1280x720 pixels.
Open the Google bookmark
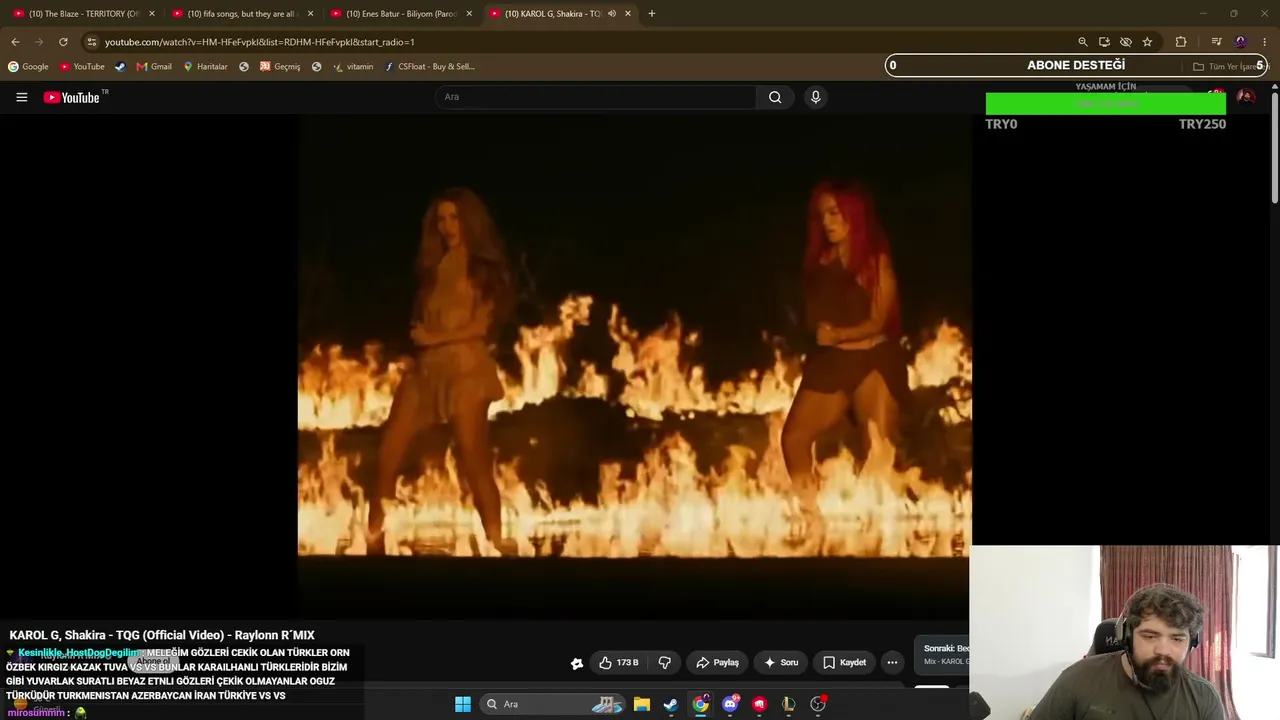pyautogui.click(x=28, y=67)
